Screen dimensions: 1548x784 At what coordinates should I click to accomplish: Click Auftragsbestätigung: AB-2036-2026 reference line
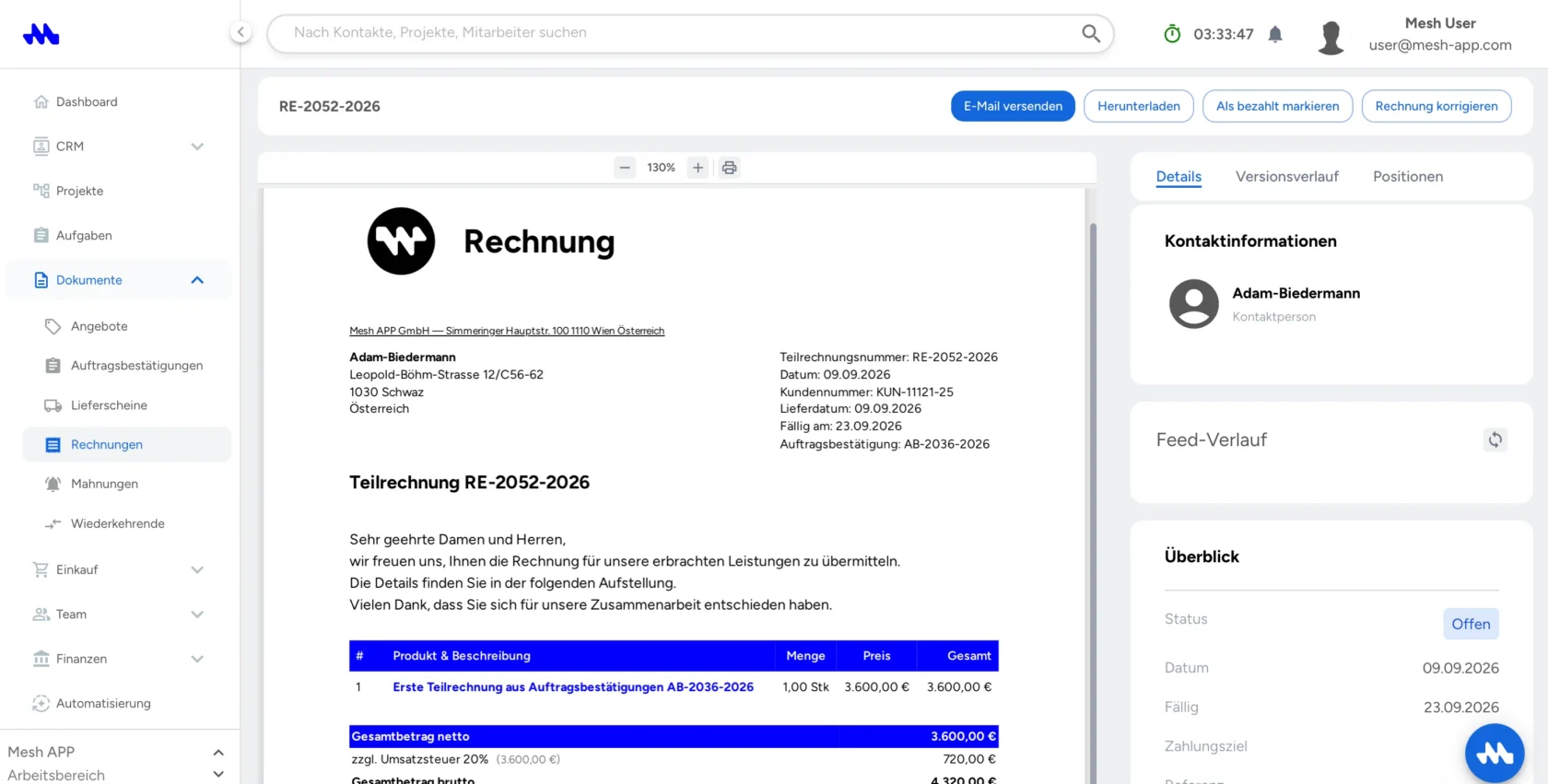tap(885, 444)
